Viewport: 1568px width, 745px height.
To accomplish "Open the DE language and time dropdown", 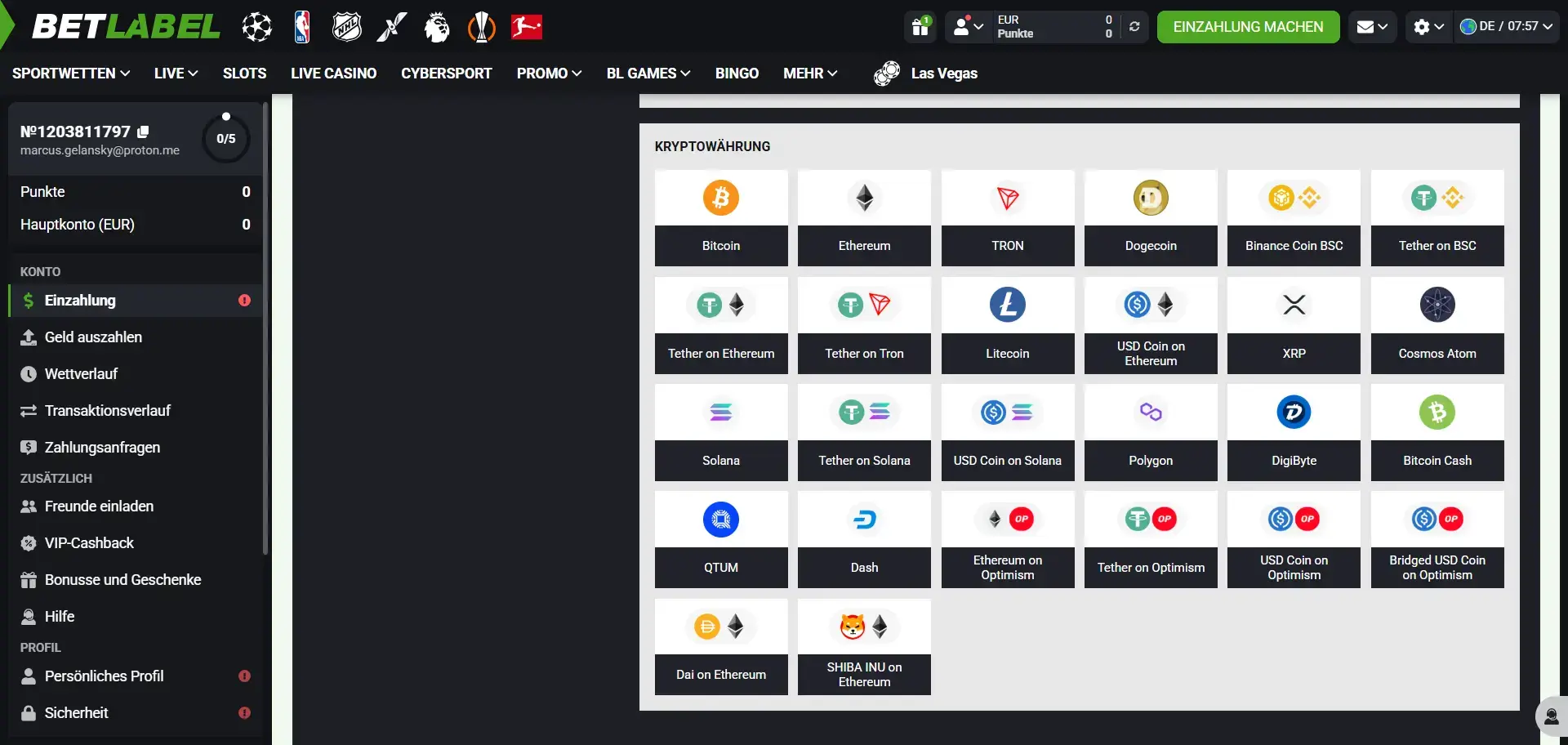I will [1507, 27].
